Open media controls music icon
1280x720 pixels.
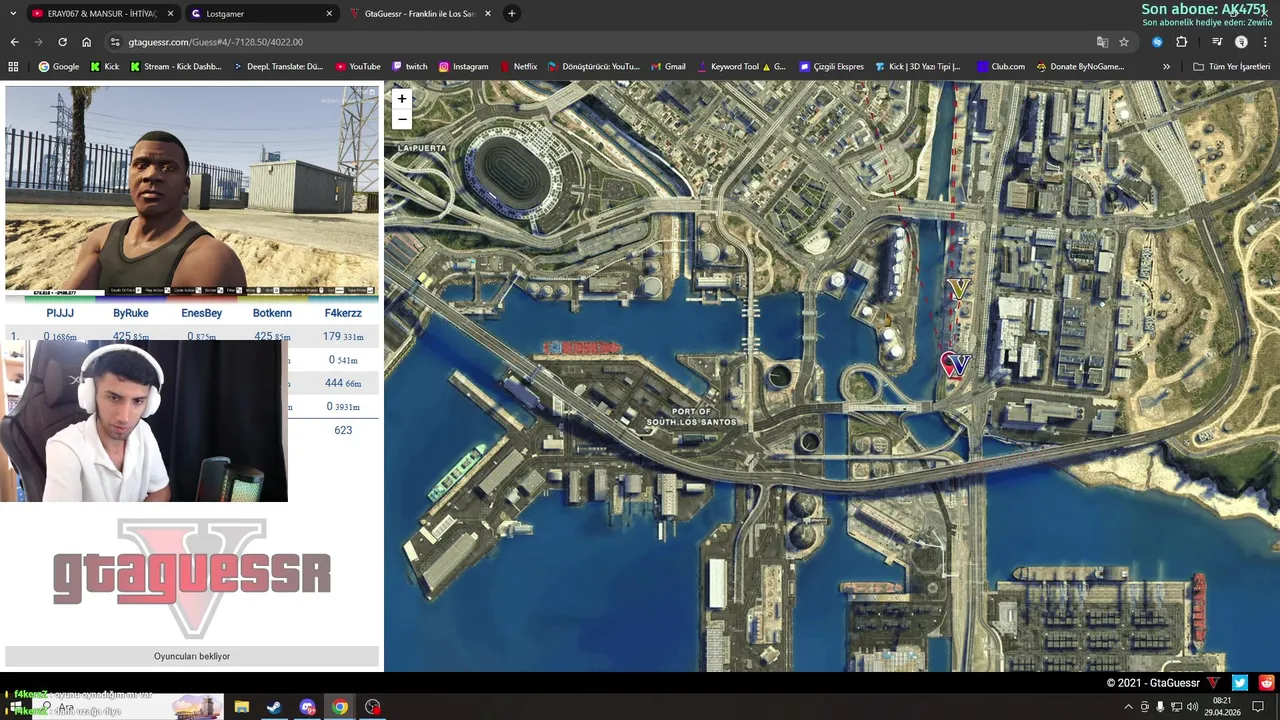(x=1217, y=42)
